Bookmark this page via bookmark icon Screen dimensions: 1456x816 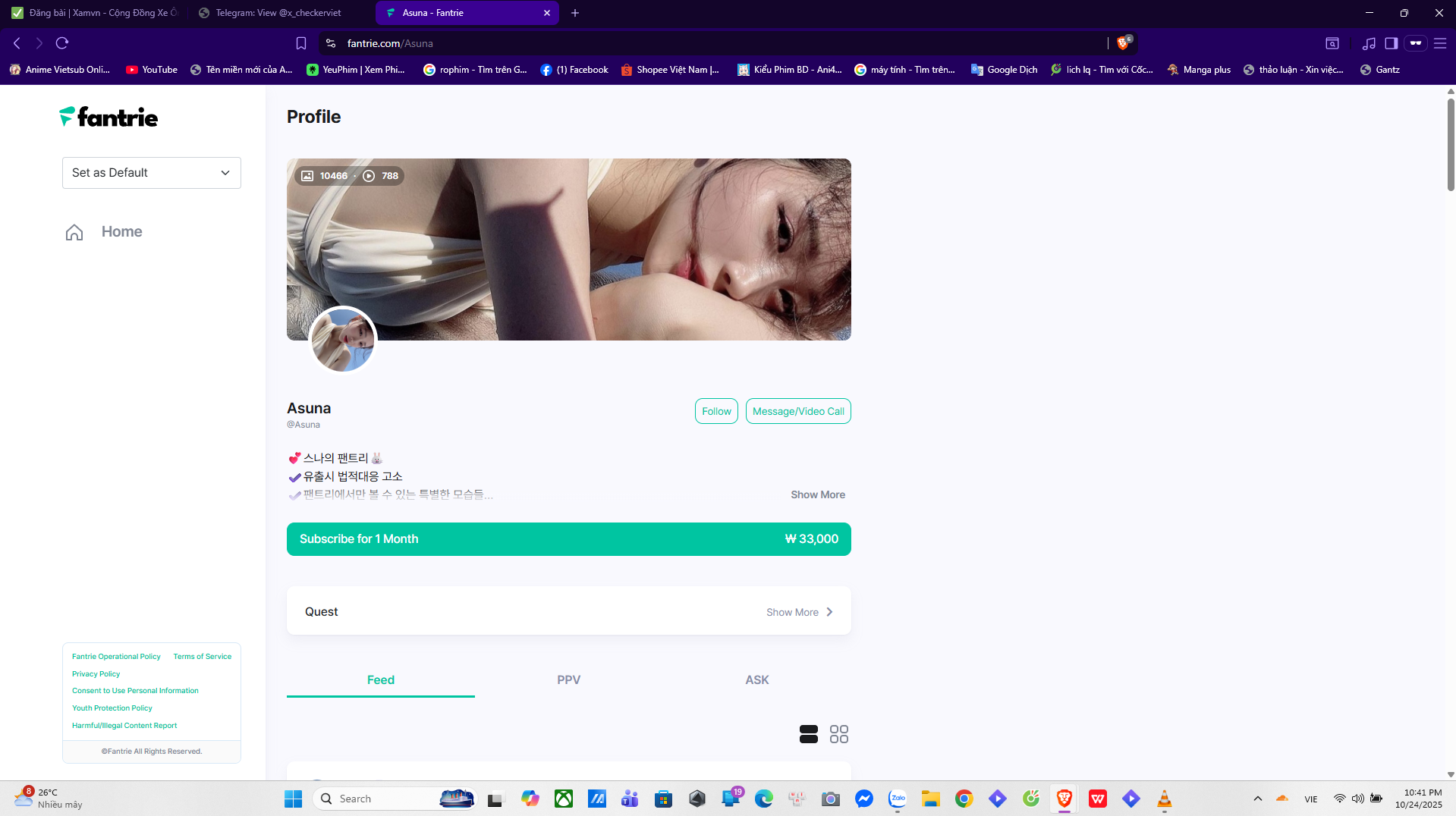[x=301, y=43]
